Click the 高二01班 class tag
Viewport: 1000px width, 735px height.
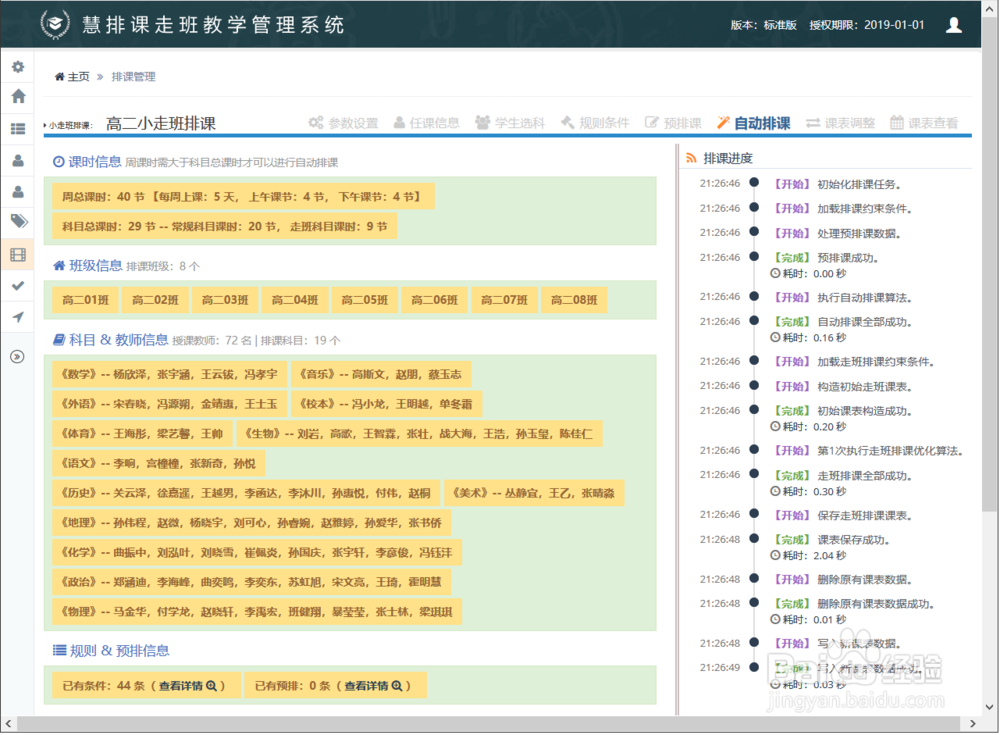pos(85,300)
